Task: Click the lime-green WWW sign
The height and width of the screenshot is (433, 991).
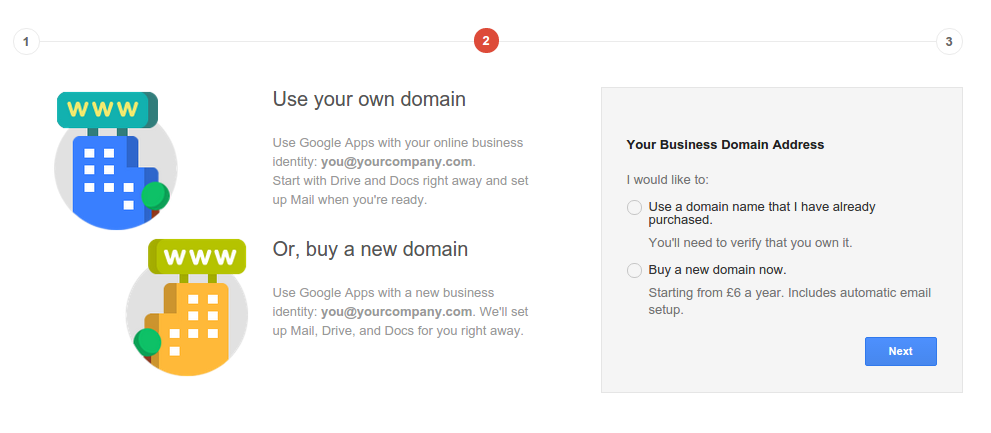Action: [197, 256]
